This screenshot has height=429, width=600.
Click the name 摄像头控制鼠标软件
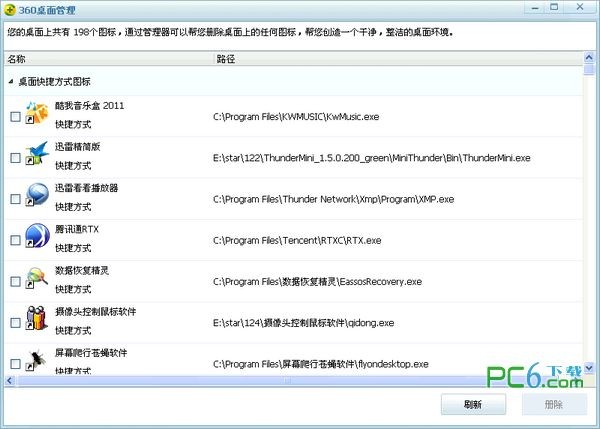pos(96,312)
